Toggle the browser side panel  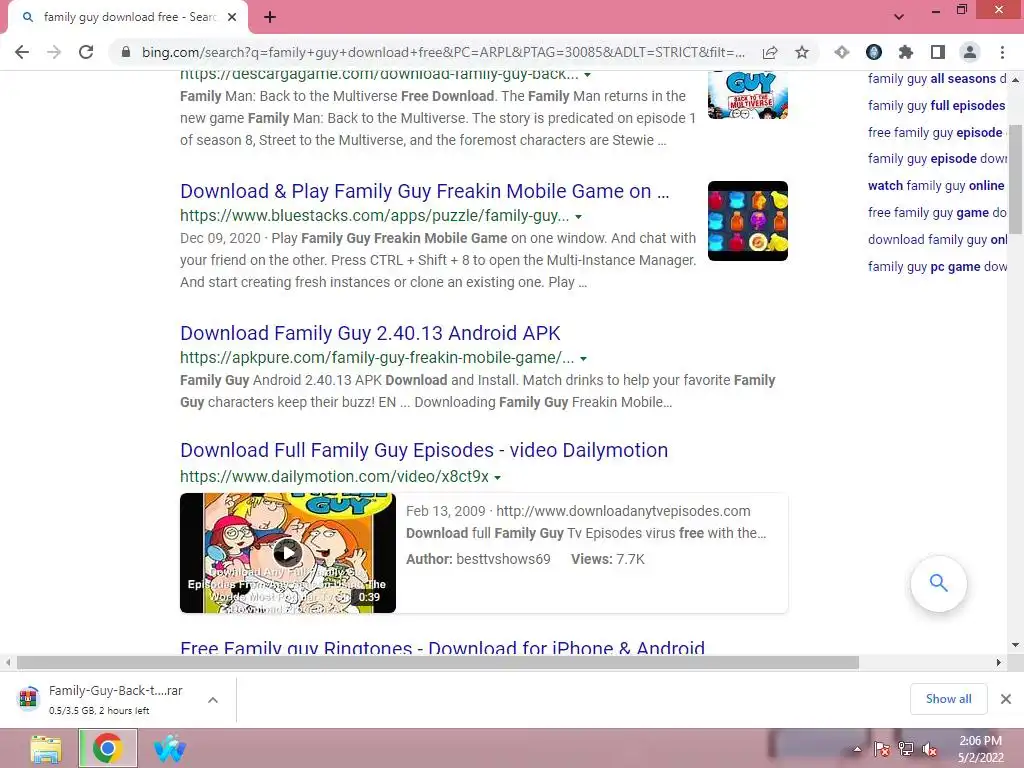pos(938,52)
